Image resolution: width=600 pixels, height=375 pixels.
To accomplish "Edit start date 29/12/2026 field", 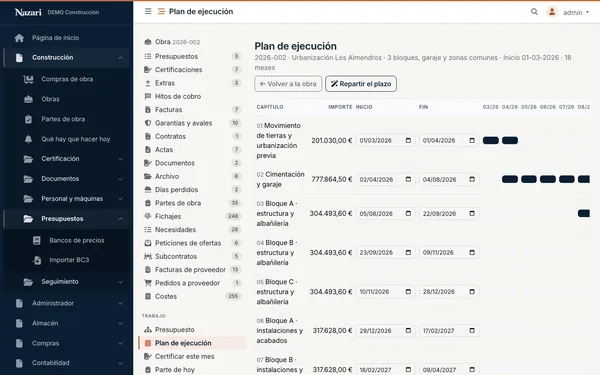I will [385, 331].
